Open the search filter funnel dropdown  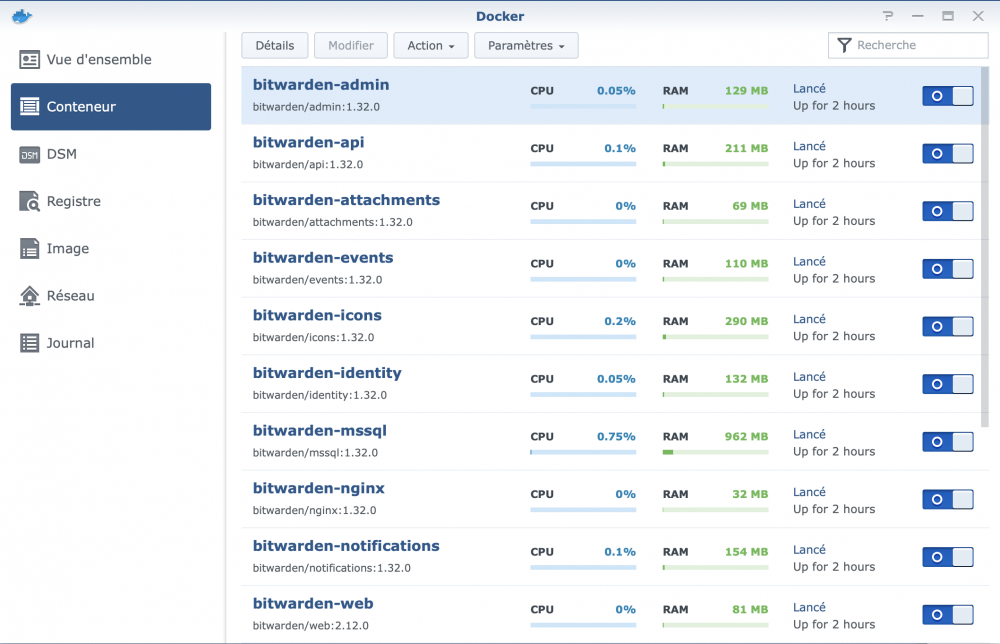[x=845, y=45]
